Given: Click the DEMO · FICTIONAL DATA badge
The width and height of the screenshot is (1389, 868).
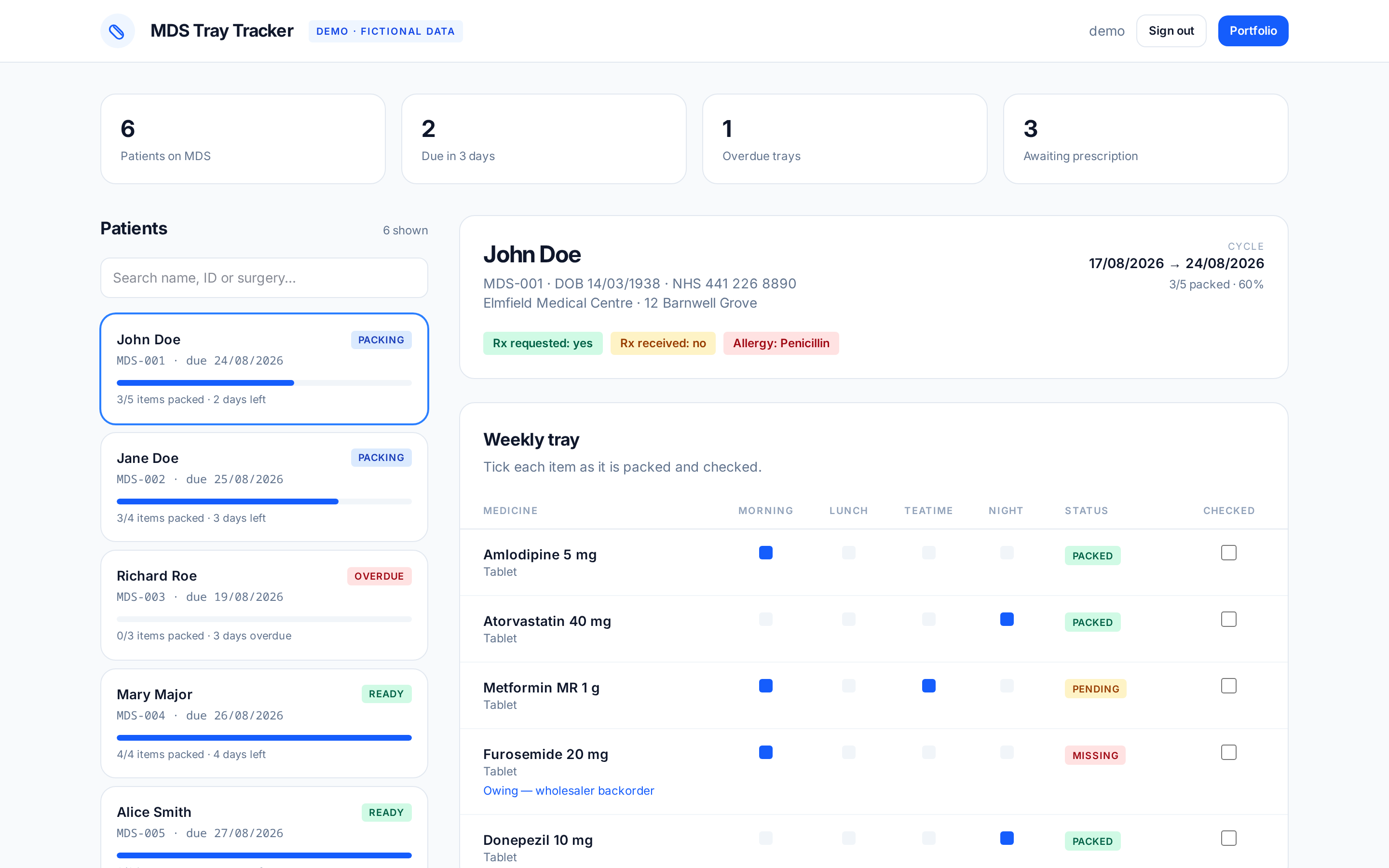Looking at the screenshot, I should coord(386,31).
